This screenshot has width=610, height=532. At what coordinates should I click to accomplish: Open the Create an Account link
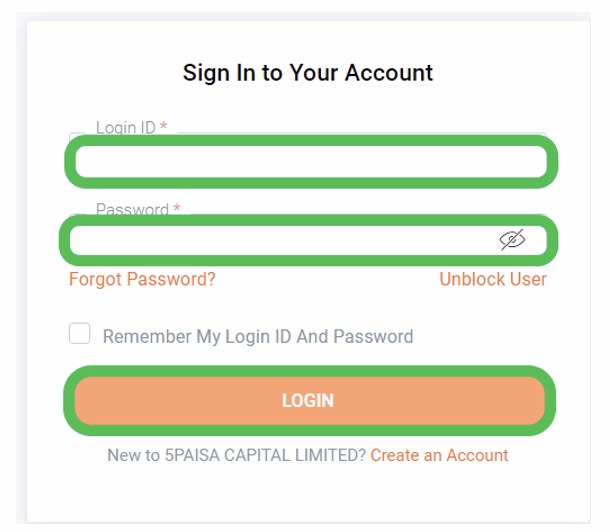439,455
